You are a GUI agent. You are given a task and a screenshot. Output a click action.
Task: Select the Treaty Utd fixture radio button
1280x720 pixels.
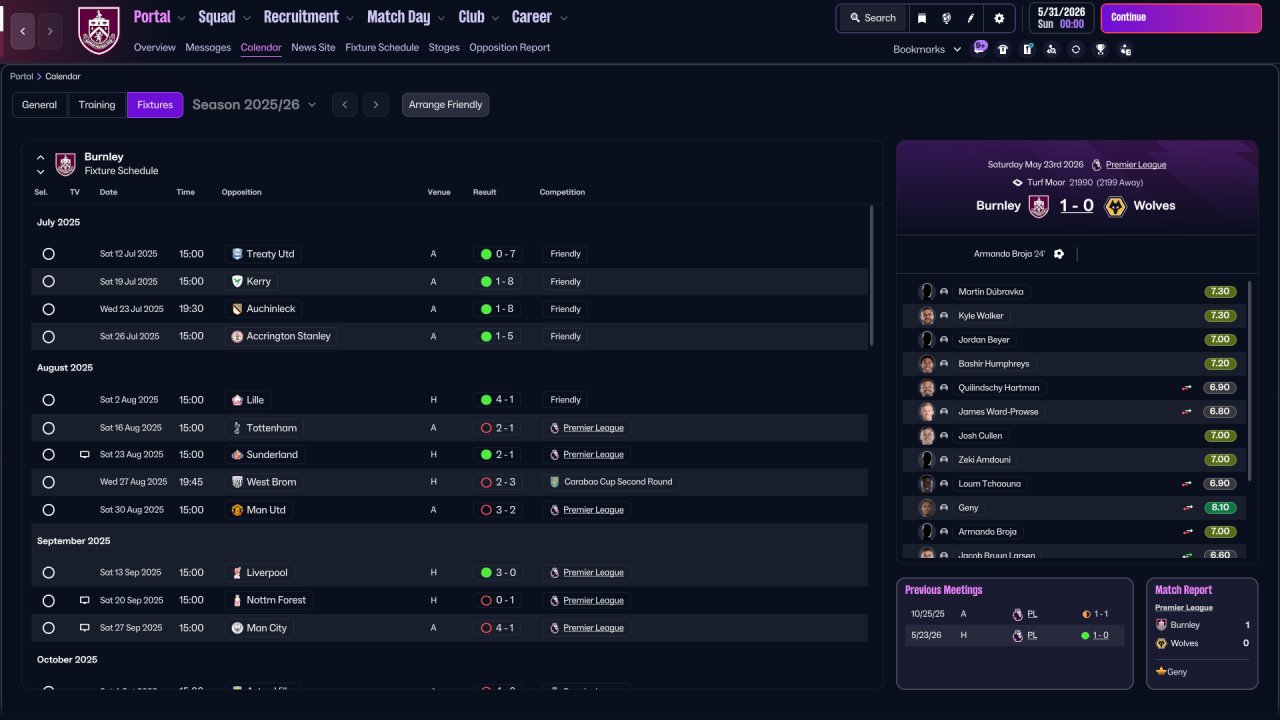[x=48, y=254]
